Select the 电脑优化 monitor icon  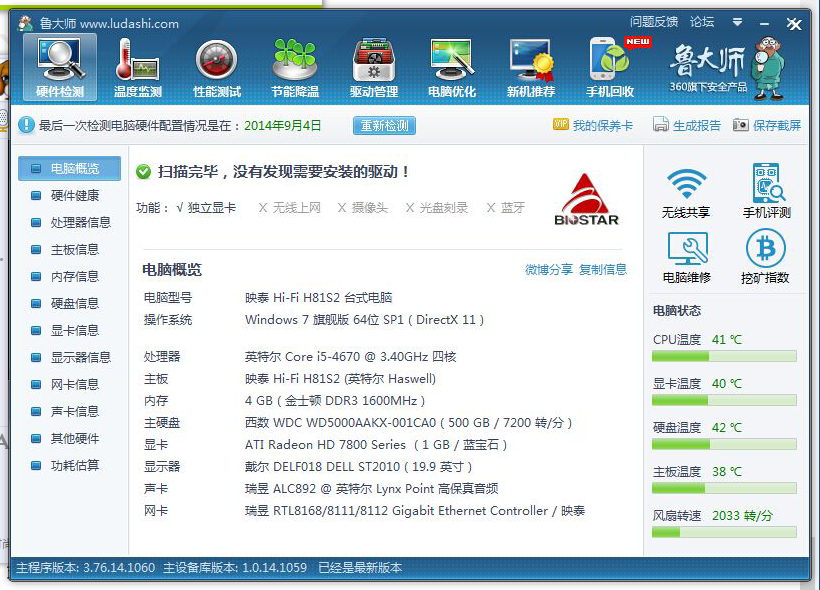pyautogui.click(x=452, y=60)
